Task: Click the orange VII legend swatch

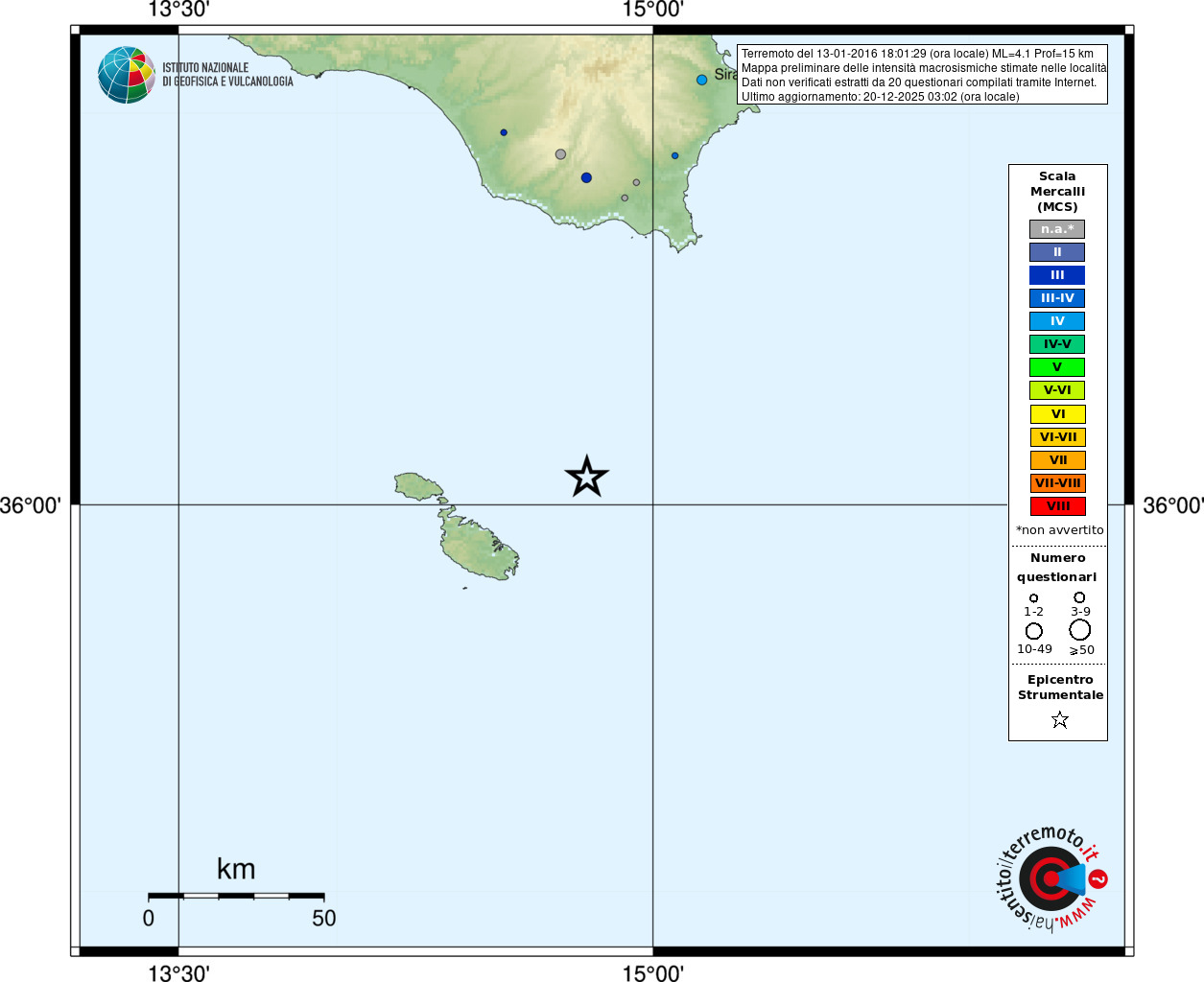Action: pyautogui.click(x=1058, y=460)
